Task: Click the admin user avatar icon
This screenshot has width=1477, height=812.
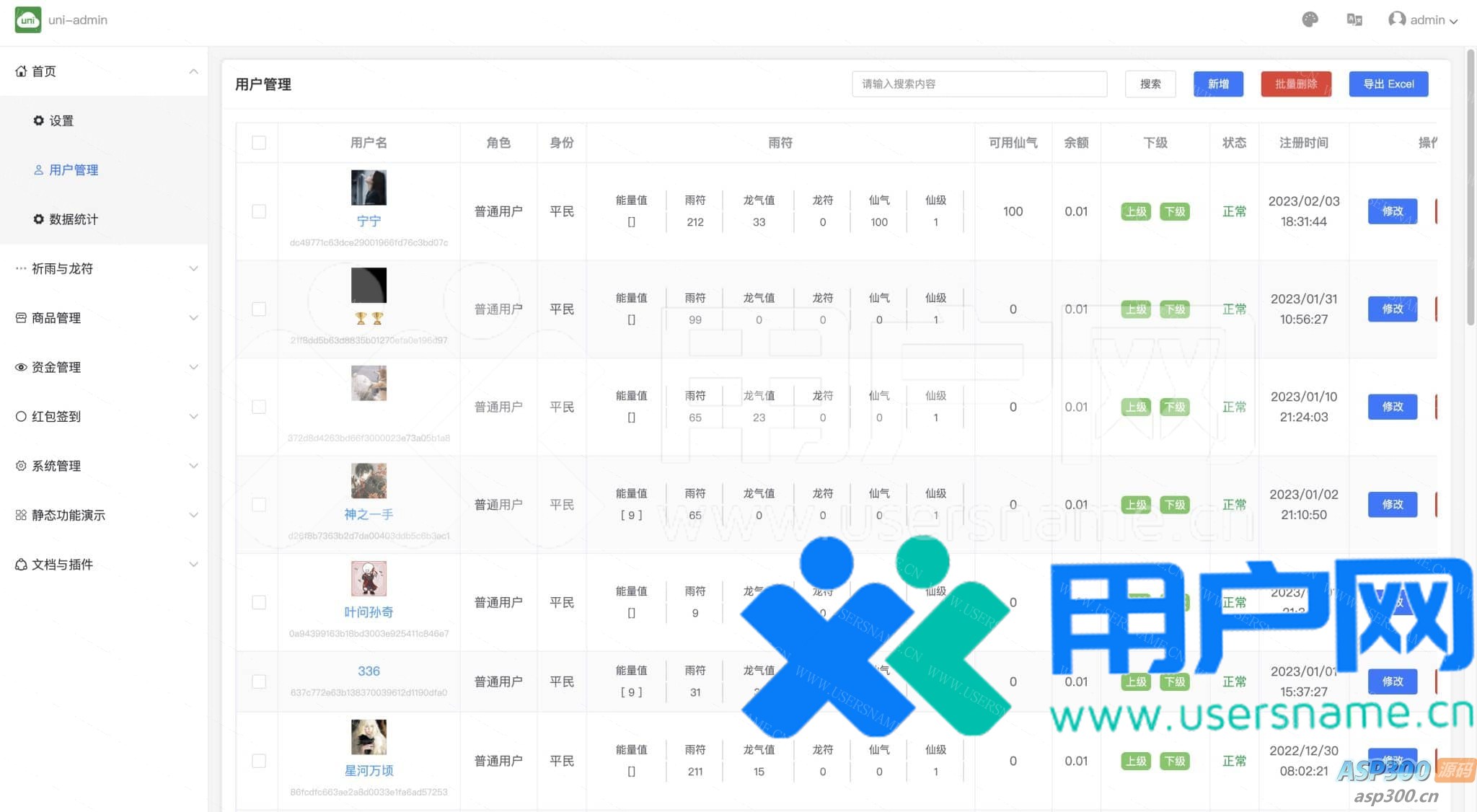Action: click(1396, 19)
